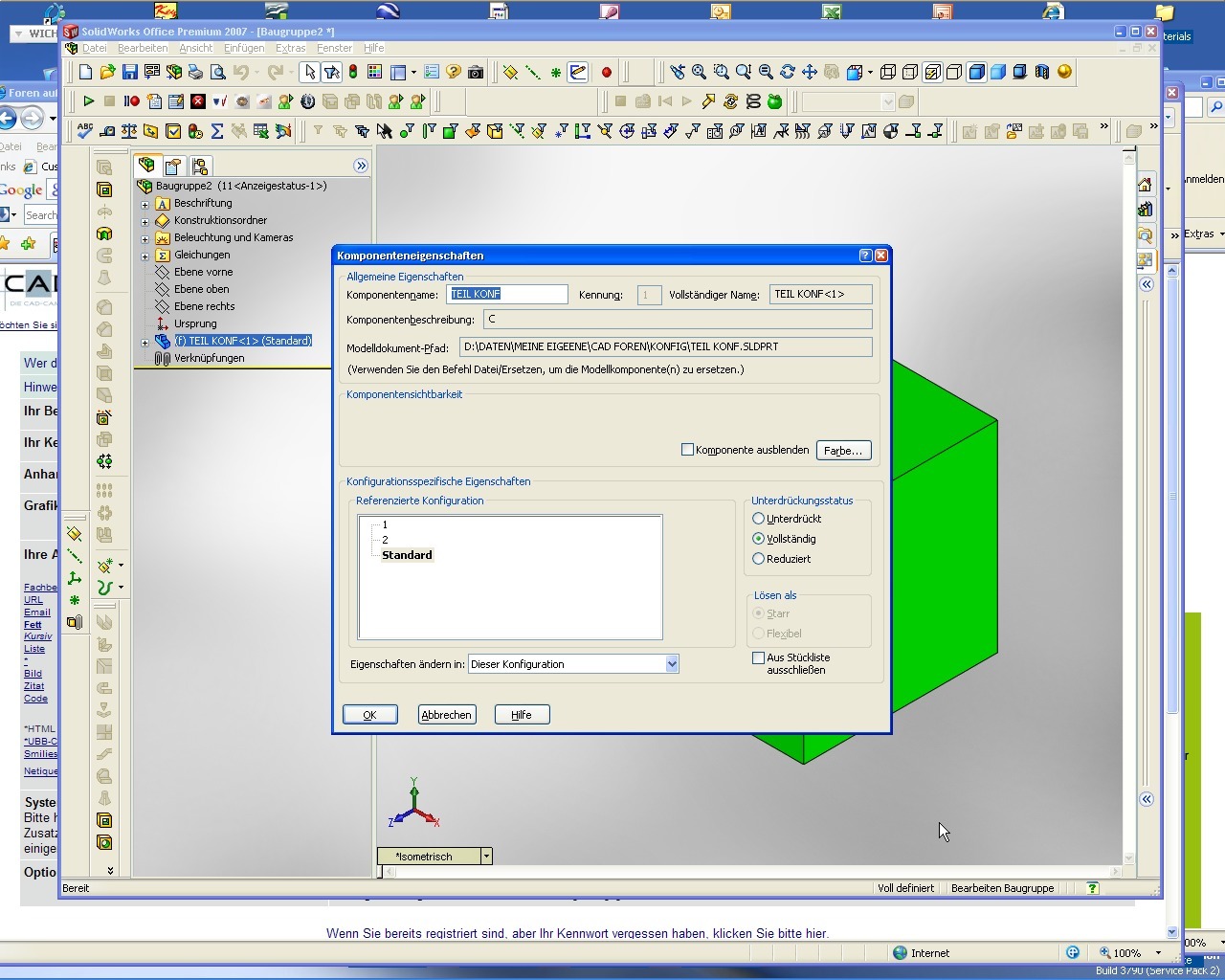Screen dimensions: 1225x980
Task: Expand Beleuchtung und Kameras node
Action: (x=145, y=238)
